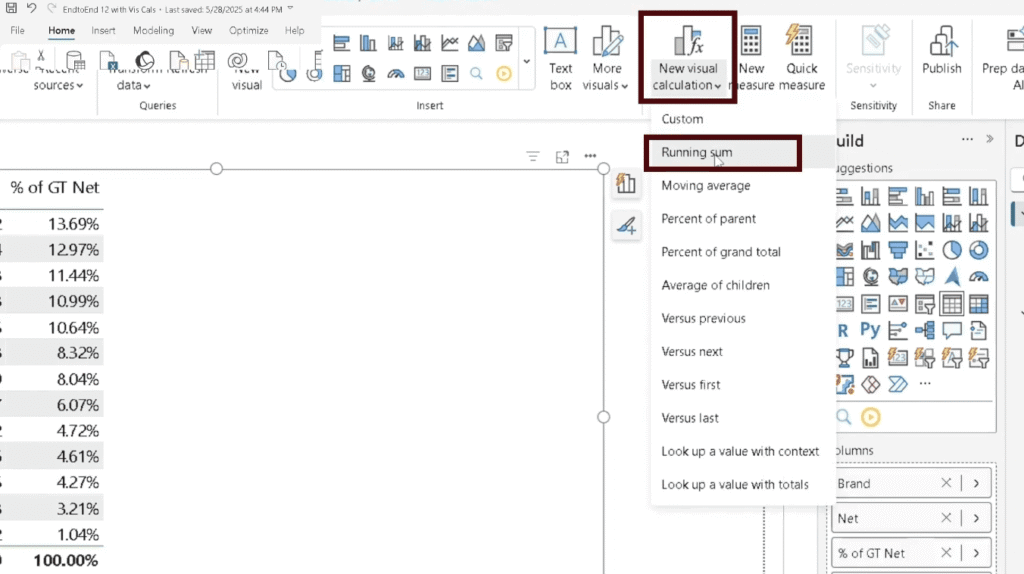
Task: Click the Undo arrow in title bar
Action: point(31,8)
